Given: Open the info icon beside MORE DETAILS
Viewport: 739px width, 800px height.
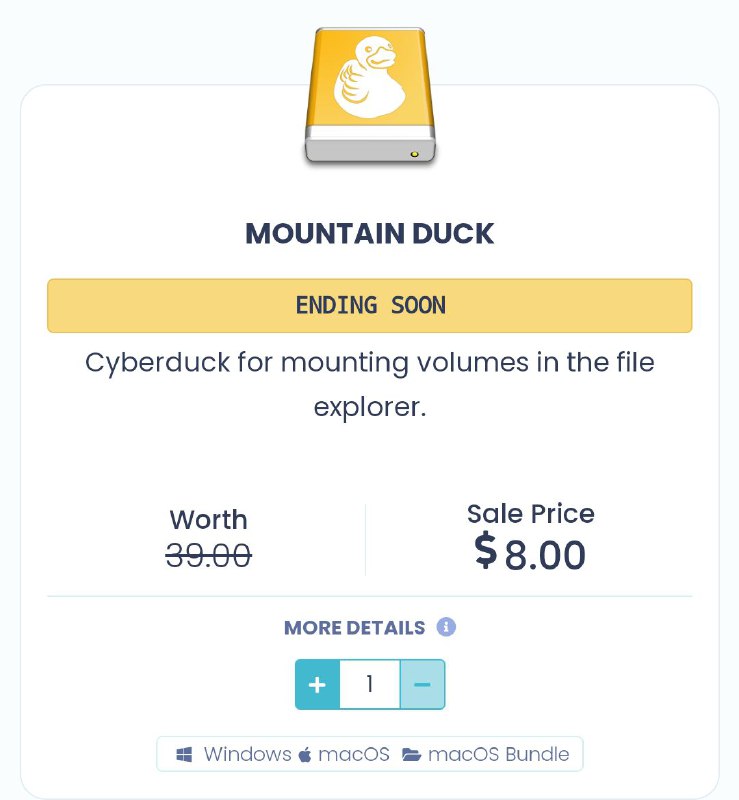Looking at the screenshot, I should click(x=448, y=627).
